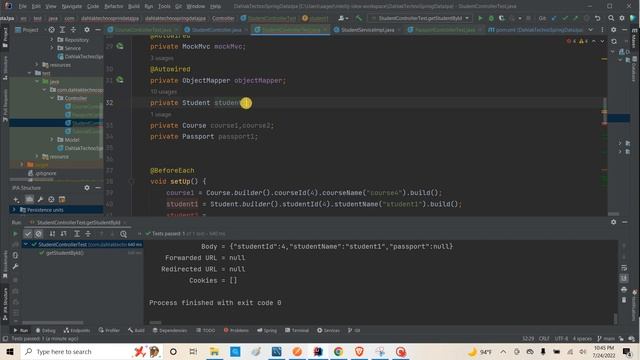Open Run panel settings gear
The height and width of the screenshot is (360, 640).
[x=613, y=222]
